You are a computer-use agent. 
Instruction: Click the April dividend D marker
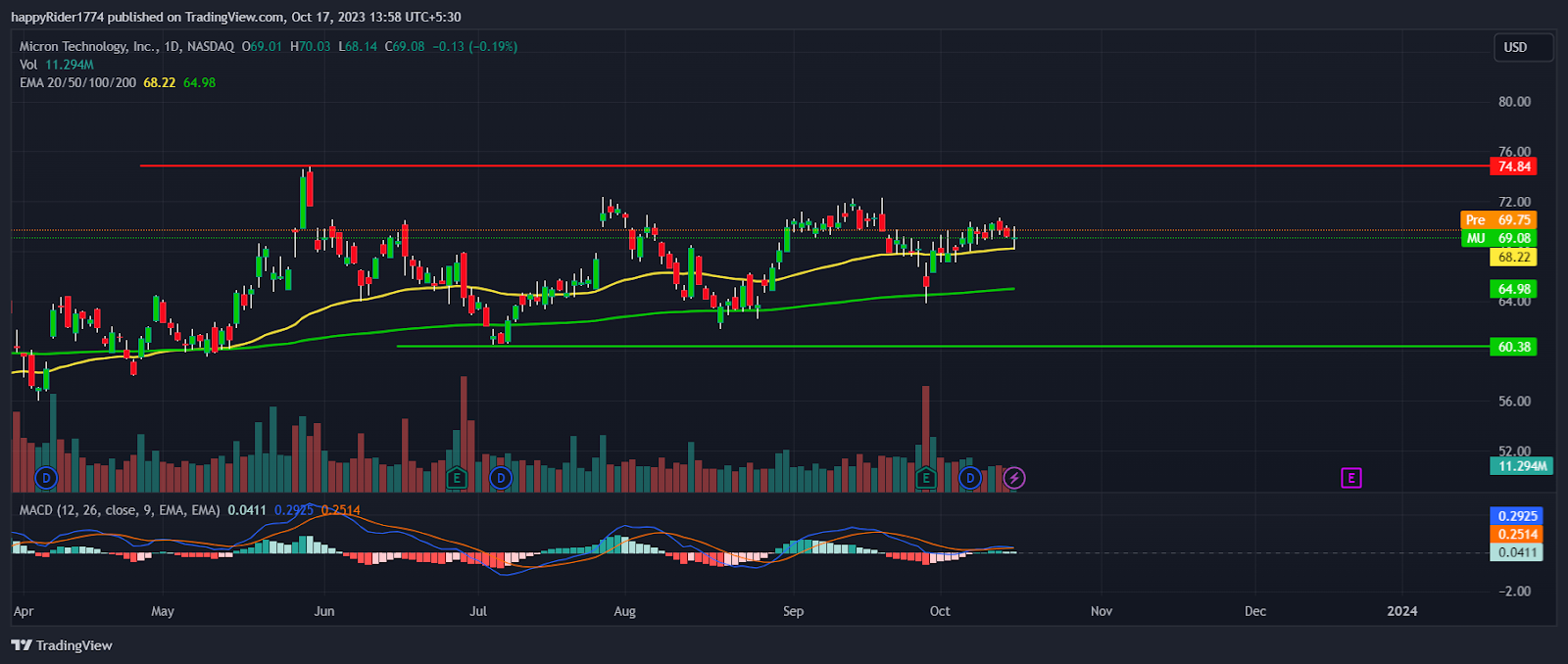coord(46,478)
